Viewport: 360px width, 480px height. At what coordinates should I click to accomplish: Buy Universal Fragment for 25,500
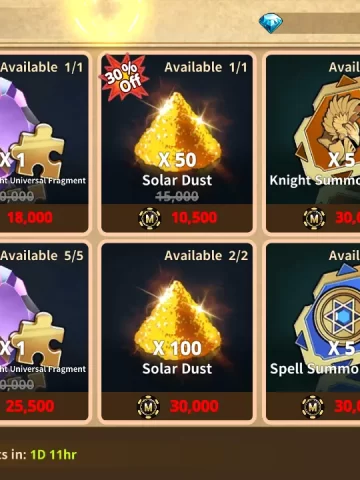[44, 406]
